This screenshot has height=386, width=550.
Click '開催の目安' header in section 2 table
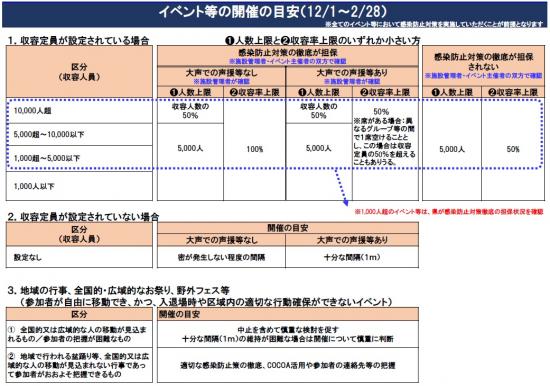288,228
